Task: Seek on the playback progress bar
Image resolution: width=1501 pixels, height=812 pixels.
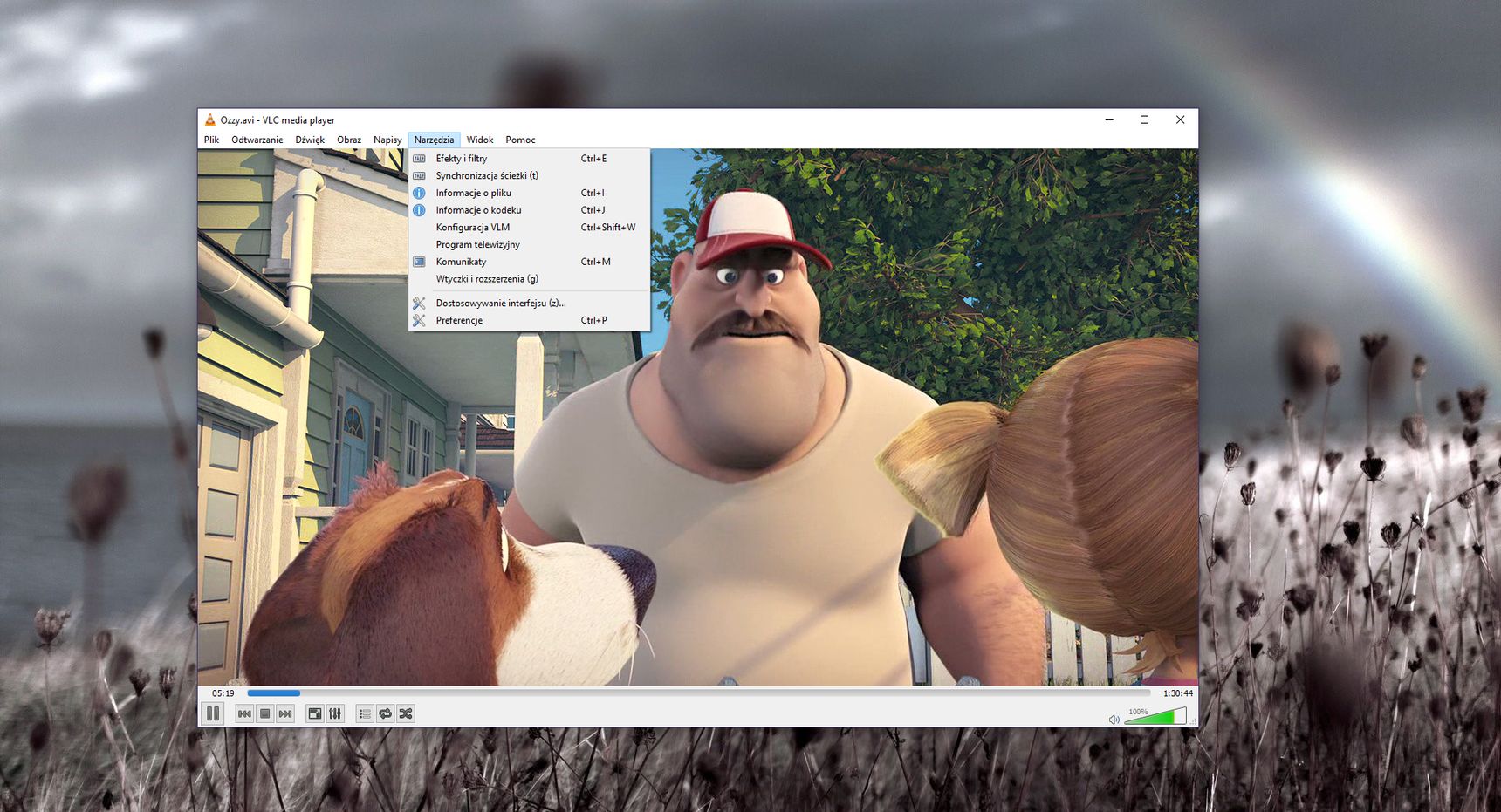Action: (x=699, y=693)
